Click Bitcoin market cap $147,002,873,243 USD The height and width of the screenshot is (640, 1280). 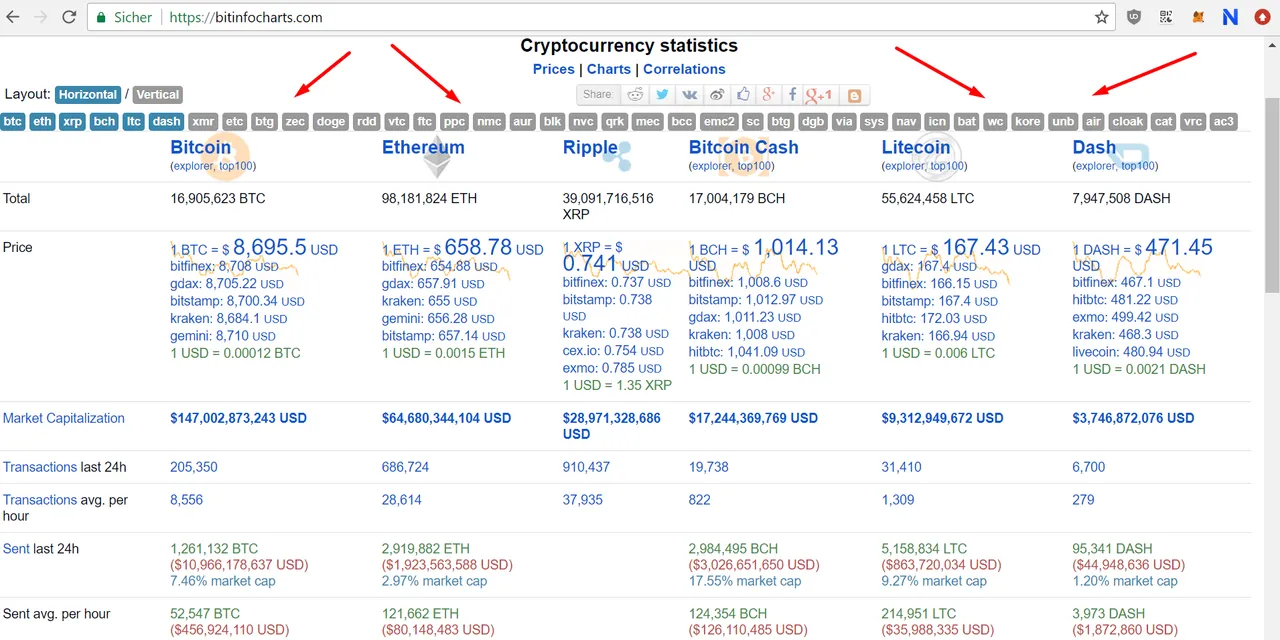point(238,418)
